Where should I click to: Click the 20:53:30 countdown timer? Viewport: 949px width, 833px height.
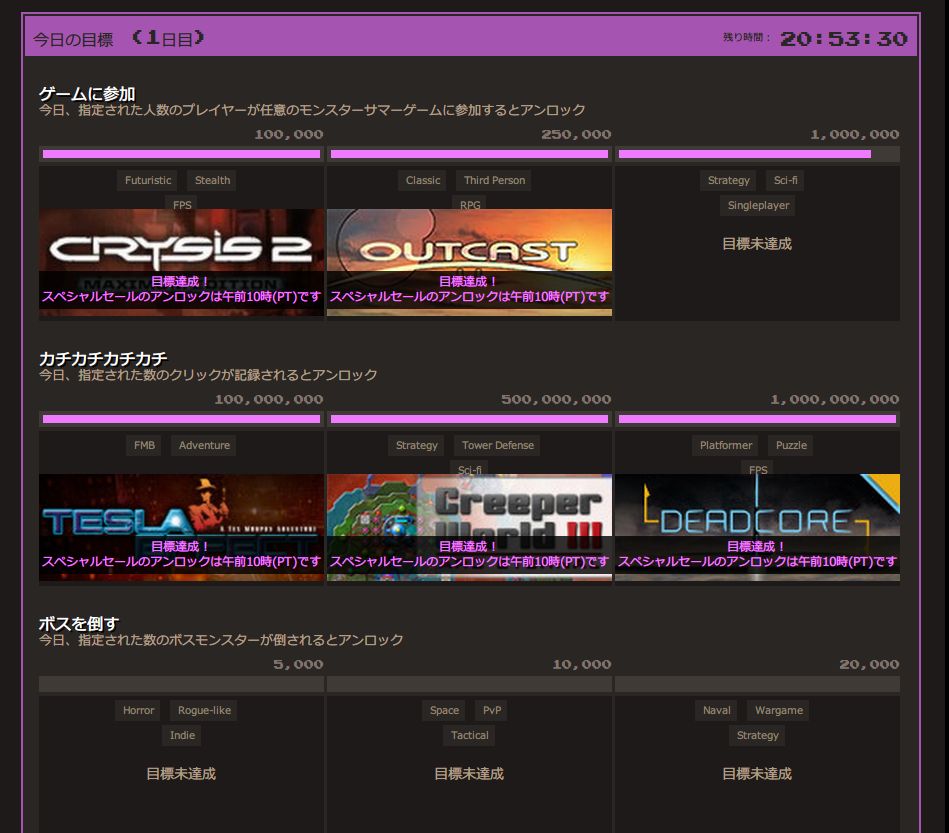(844, 39)
